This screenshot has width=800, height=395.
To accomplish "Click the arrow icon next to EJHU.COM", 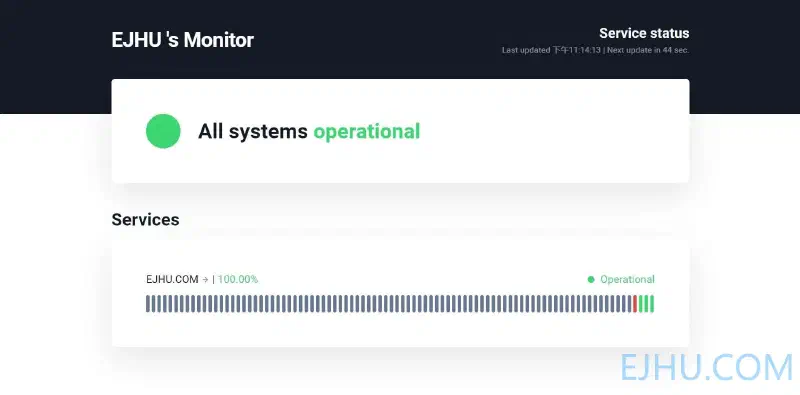I will point(205,280).
